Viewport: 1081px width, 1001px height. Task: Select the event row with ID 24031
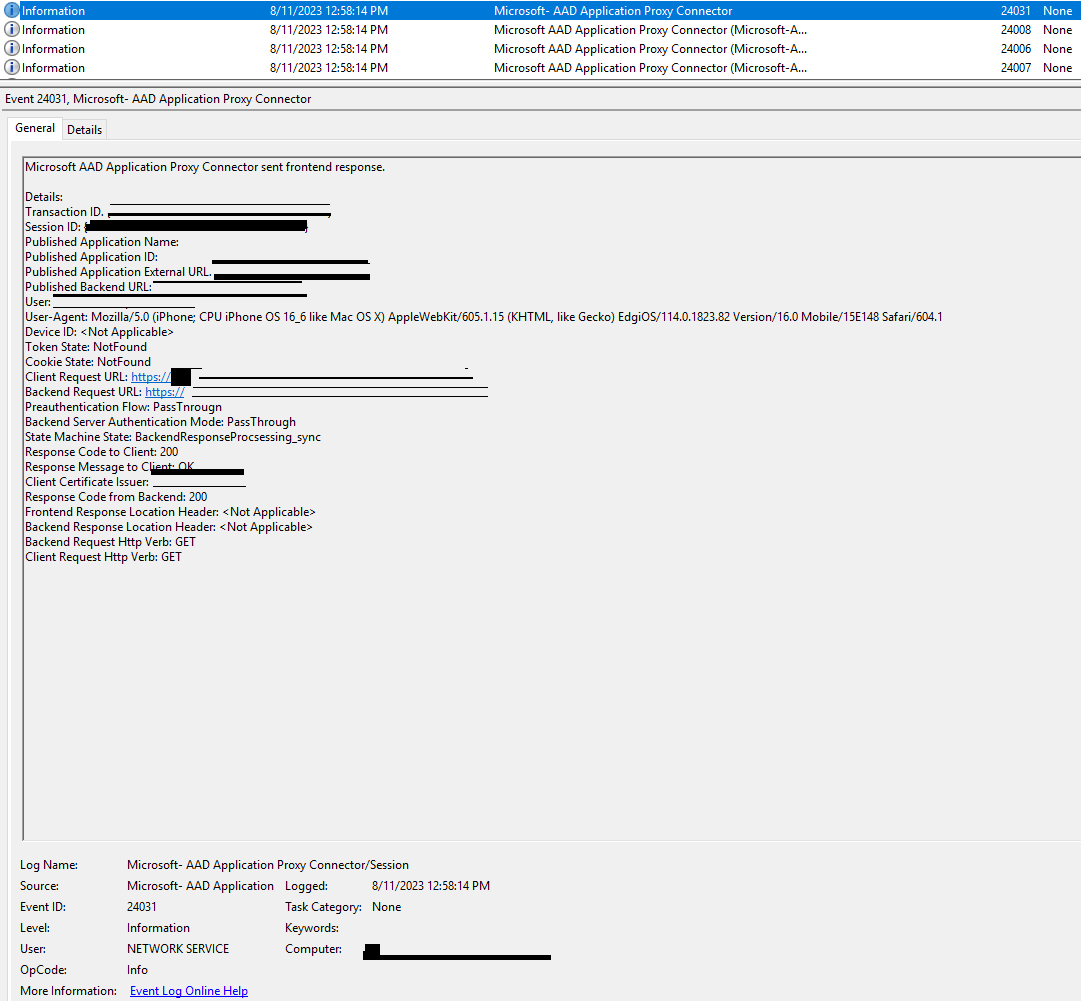pos(540,10)
